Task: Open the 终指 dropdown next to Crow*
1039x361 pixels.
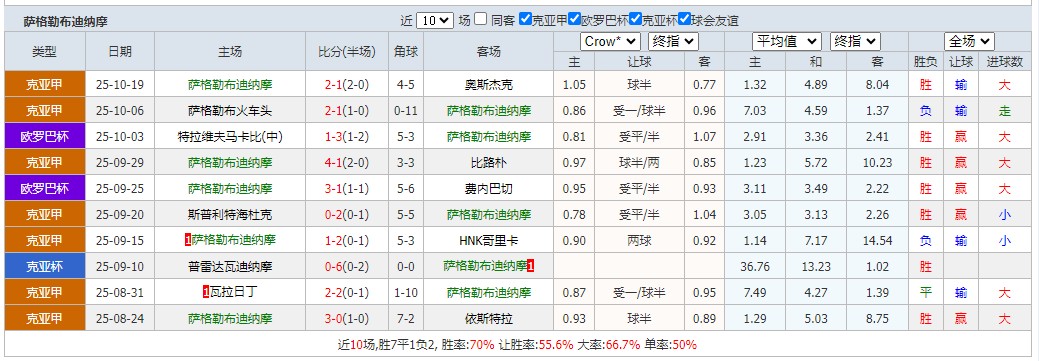Action: coord(673,42)
